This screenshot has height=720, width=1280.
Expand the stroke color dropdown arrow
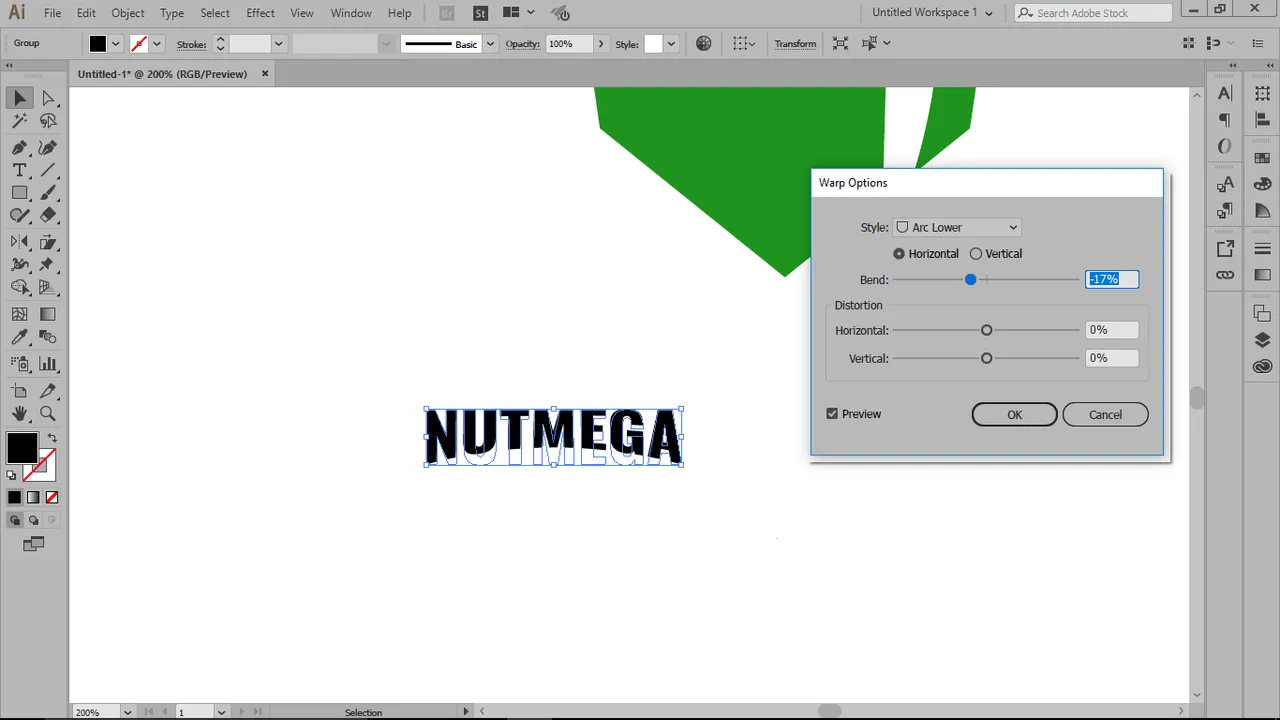pyautogui.click(x=157, y=44)
